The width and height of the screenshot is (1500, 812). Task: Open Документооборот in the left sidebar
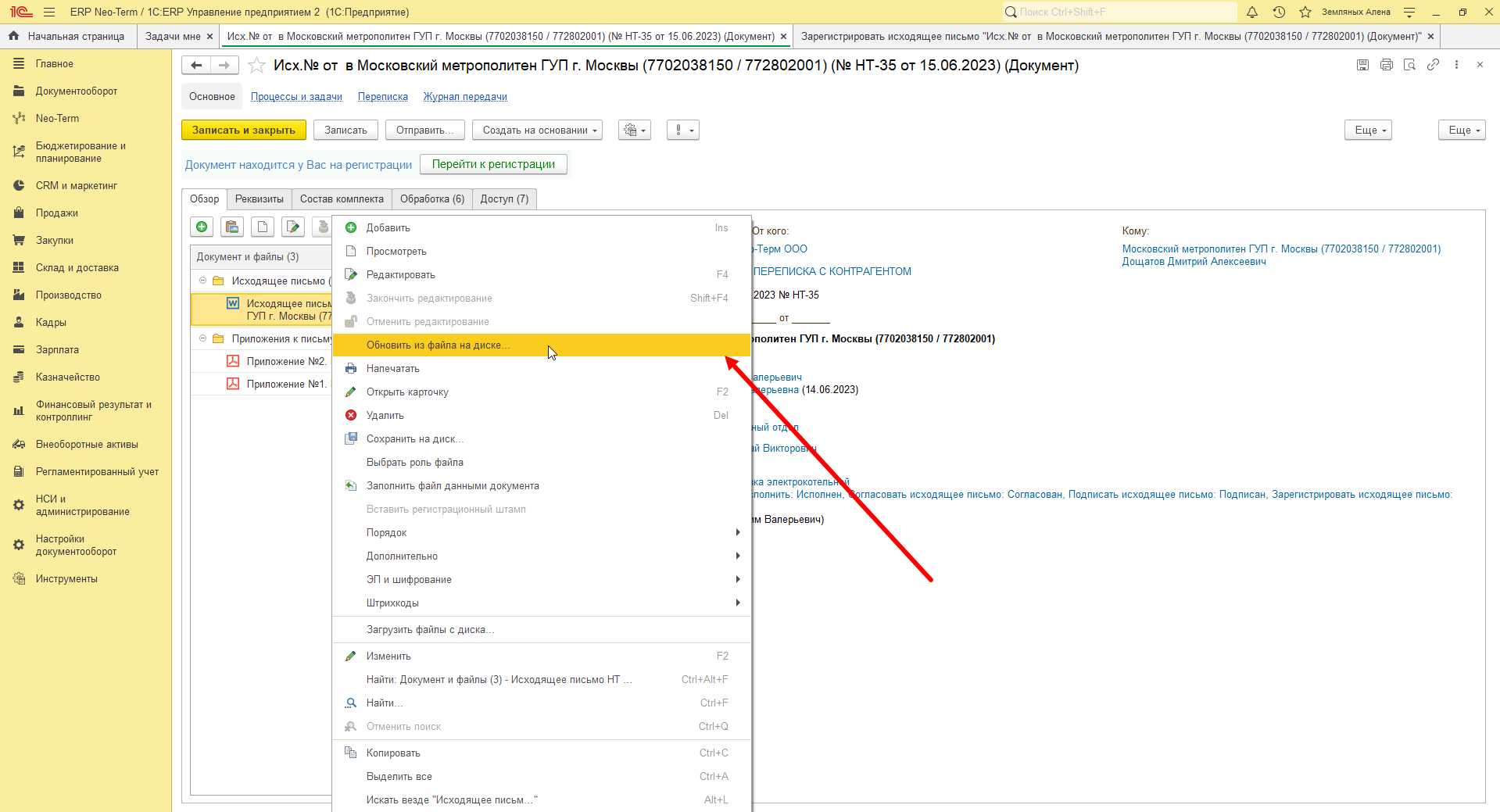pos(77,91)
